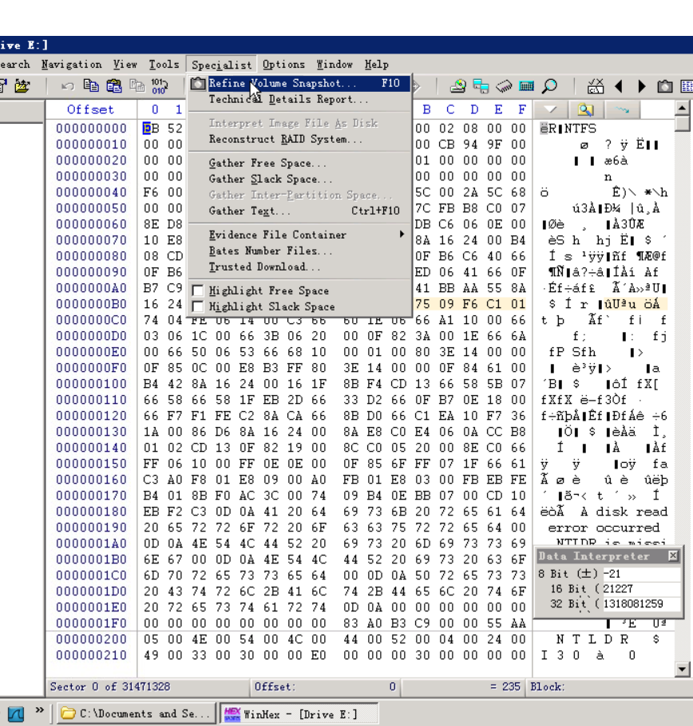
Task: Click the camera snapshot toolbar icon
Action: (x=665, y=87)
